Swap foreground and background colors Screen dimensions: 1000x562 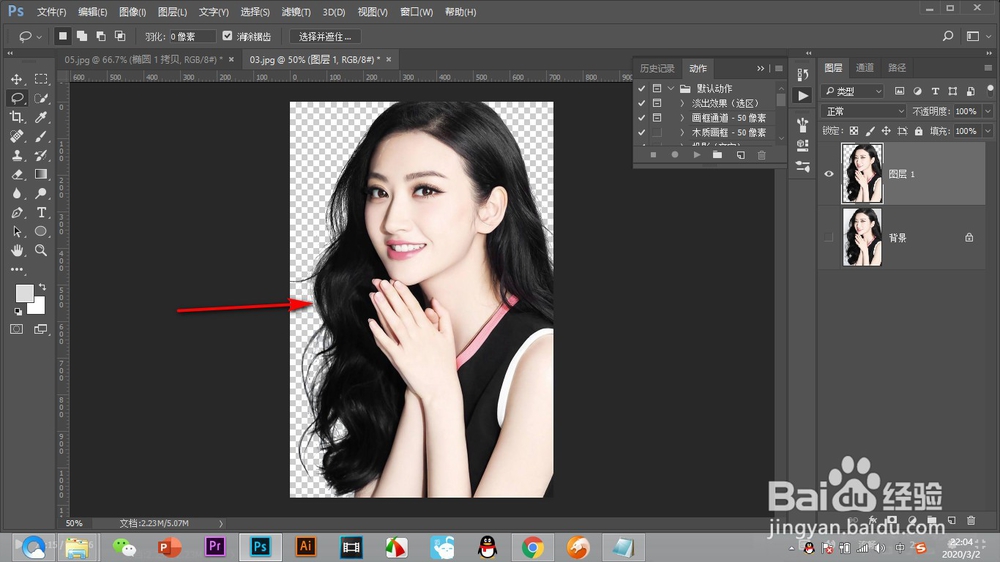42,287
